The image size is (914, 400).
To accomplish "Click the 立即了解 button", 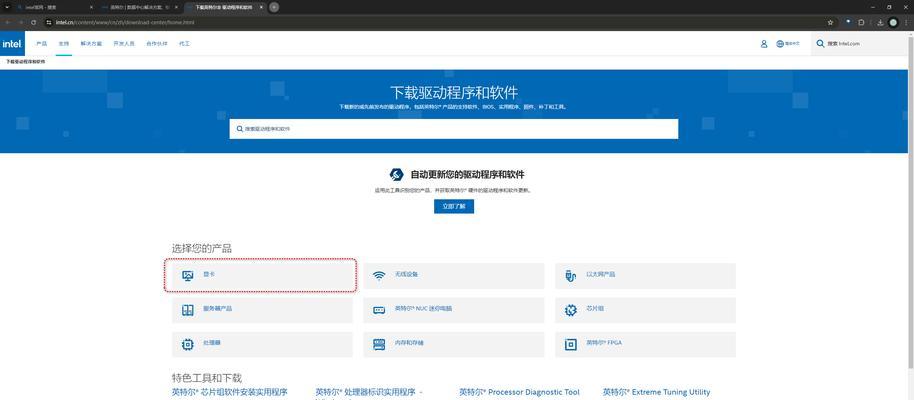I will (454, 206).
